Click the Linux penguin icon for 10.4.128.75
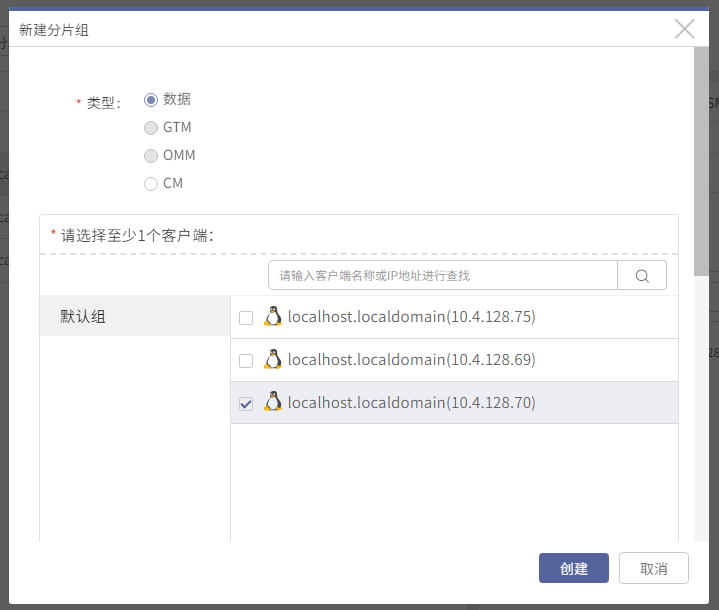 (x=273, y=316)
